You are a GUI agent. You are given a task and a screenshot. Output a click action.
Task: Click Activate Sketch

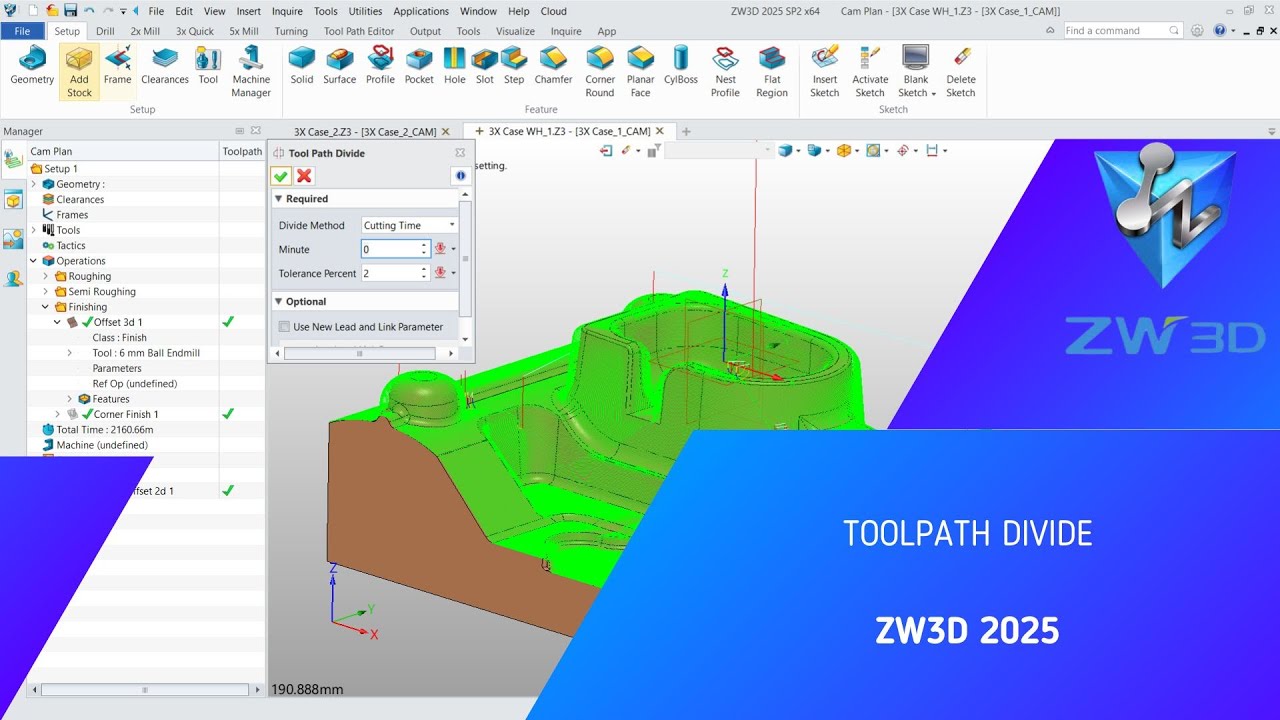point(870,71)
